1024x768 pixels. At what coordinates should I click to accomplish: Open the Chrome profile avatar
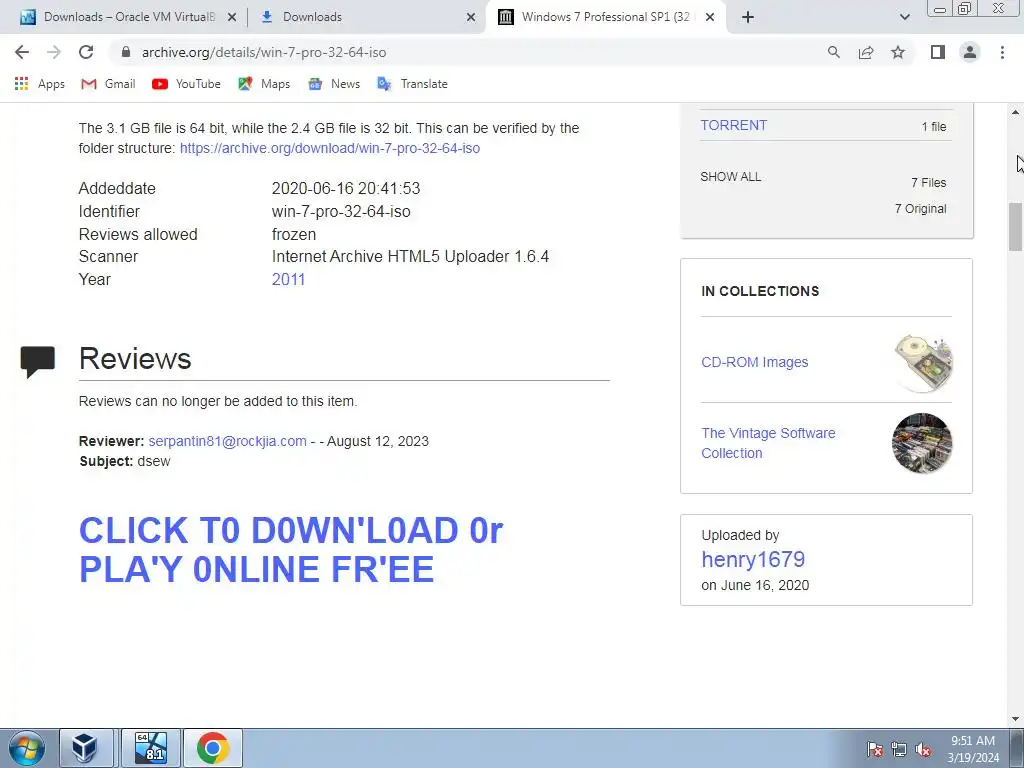point(970,52)
